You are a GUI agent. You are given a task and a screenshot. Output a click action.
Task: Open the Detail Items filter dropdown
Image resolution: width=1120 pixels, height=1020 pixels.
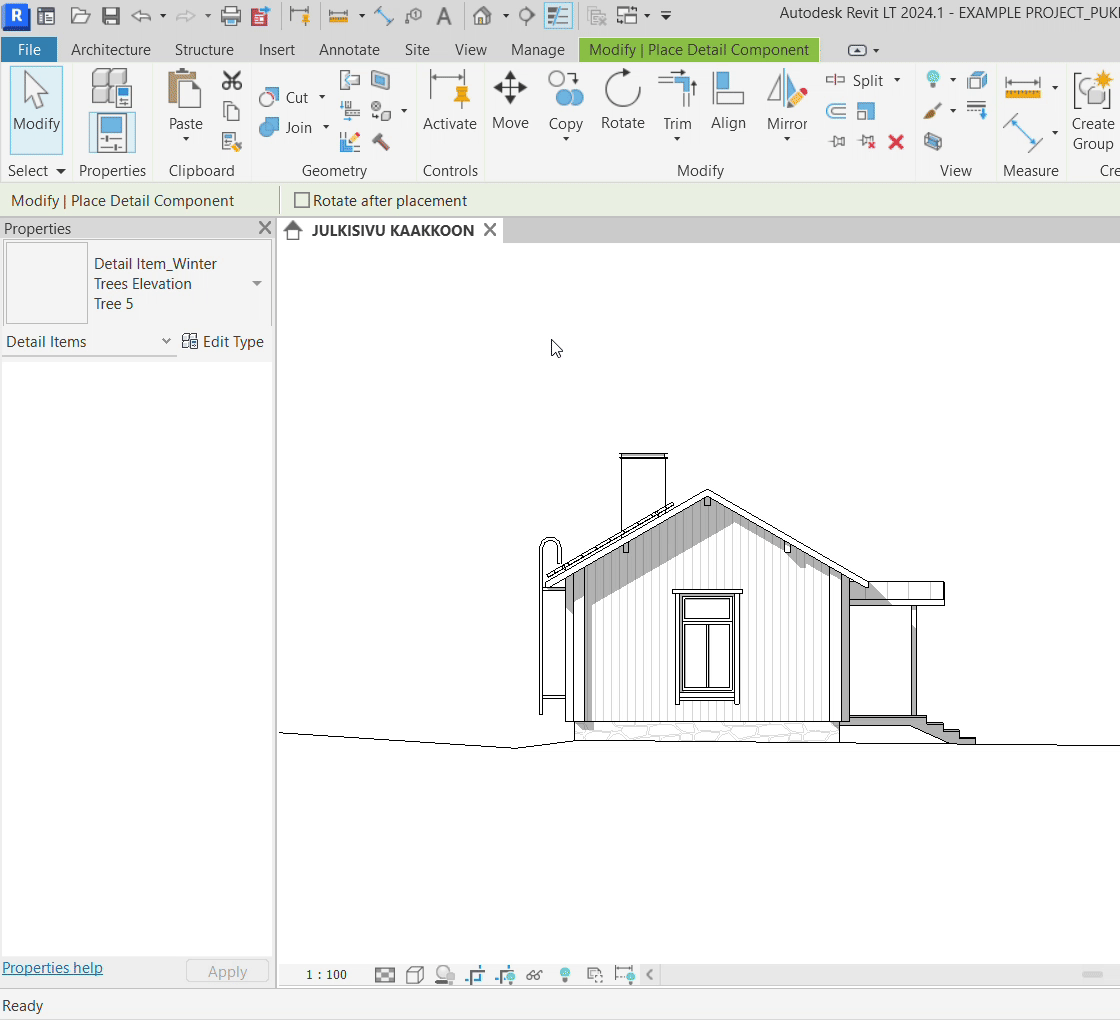coord(166,342)
